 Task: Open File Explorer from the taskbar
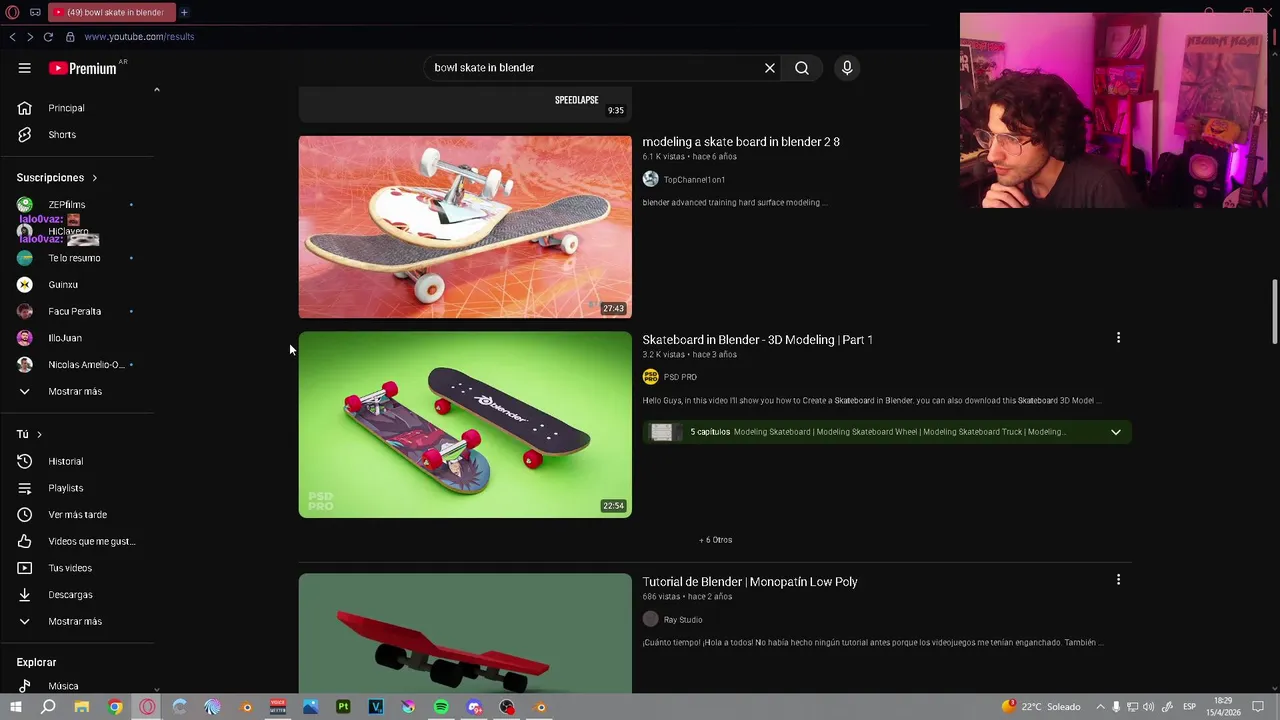82,707
